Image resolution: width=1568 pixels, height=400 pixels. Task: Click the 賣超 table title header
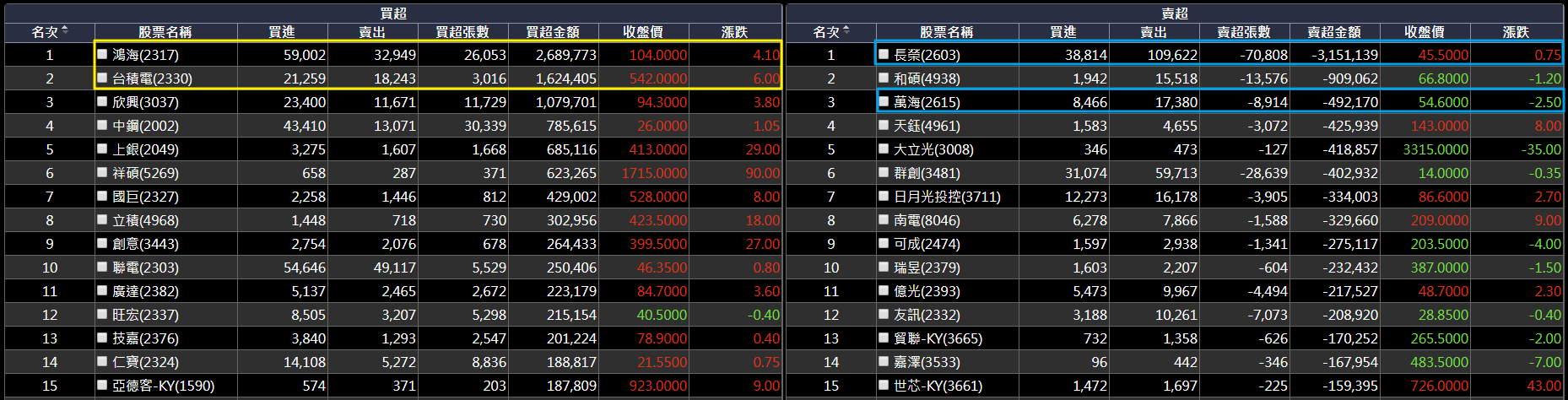[1175, 14]
